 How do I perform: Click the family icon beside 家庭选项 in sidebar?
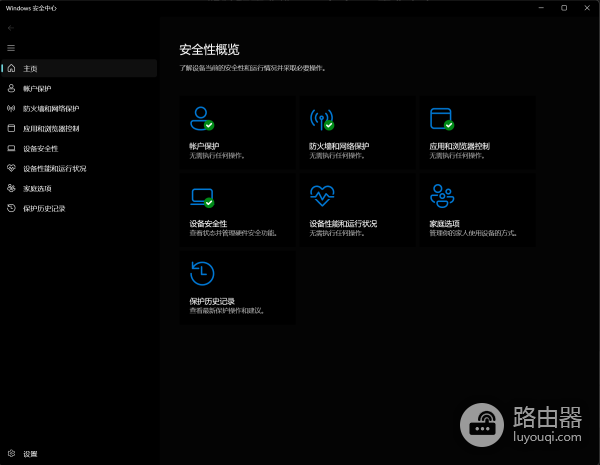click(x=11, y=188)
